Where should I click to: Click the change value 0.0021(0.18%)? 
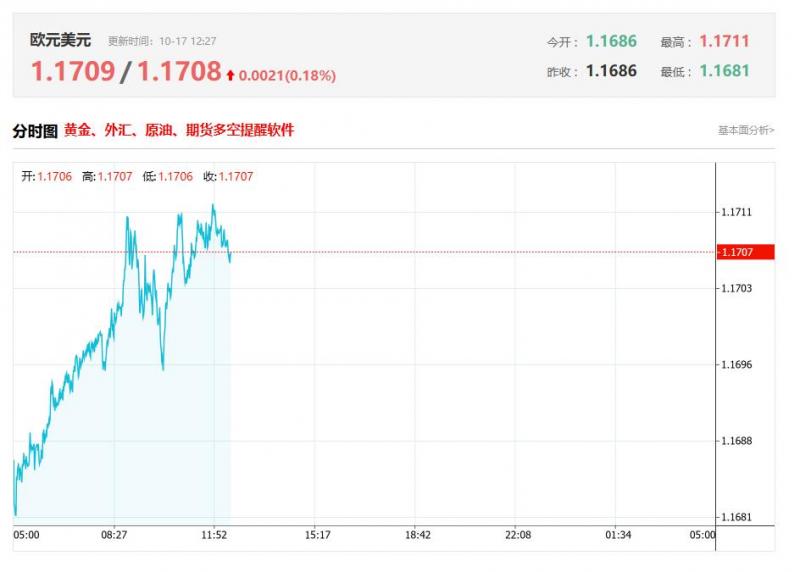click(287, 76)
